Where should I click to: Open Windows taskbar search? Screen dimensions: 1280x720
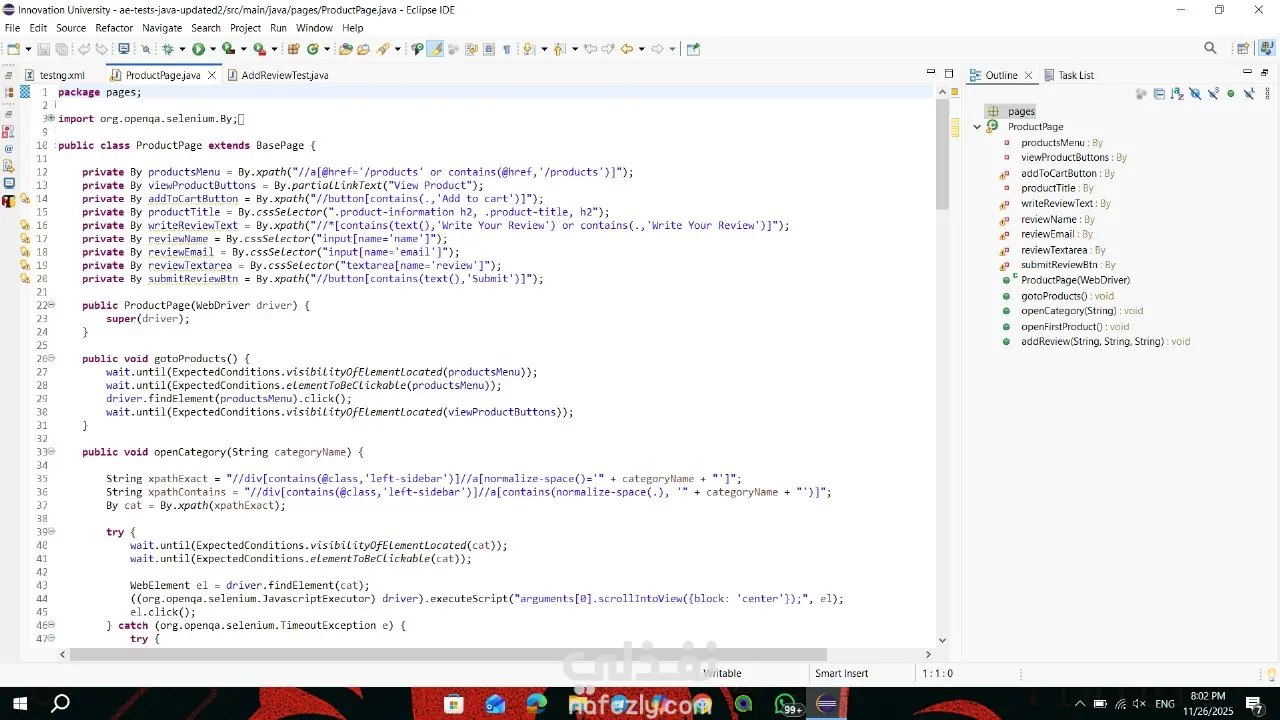[60, 704]
